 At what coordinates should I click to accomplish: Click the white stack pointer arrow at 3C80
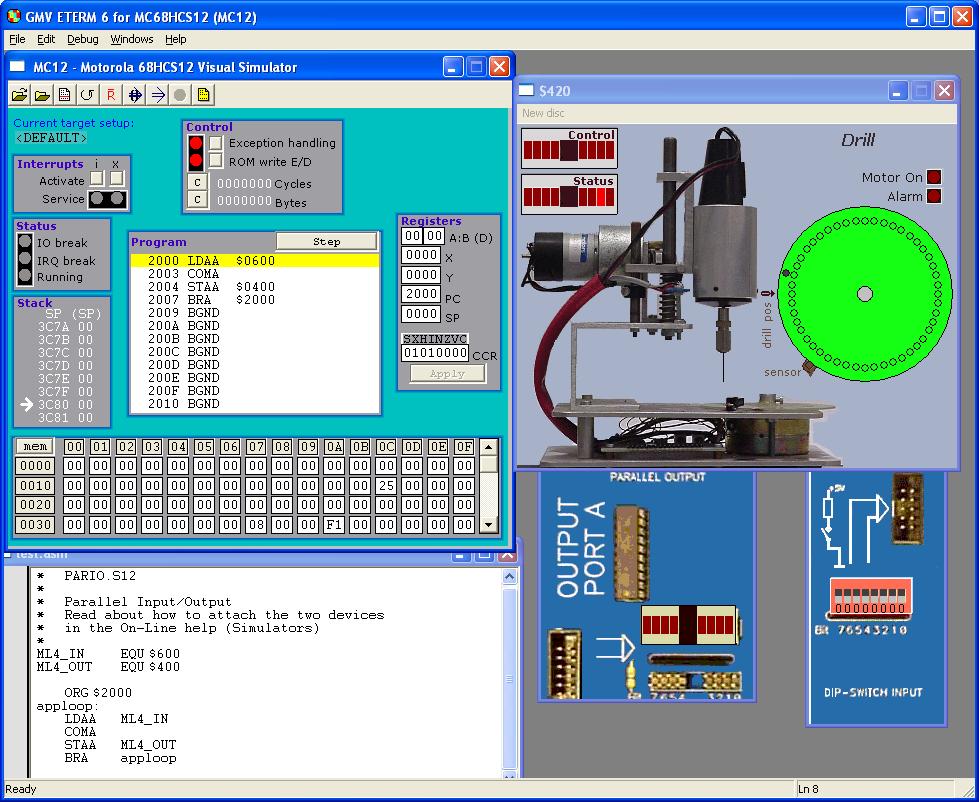26,404
